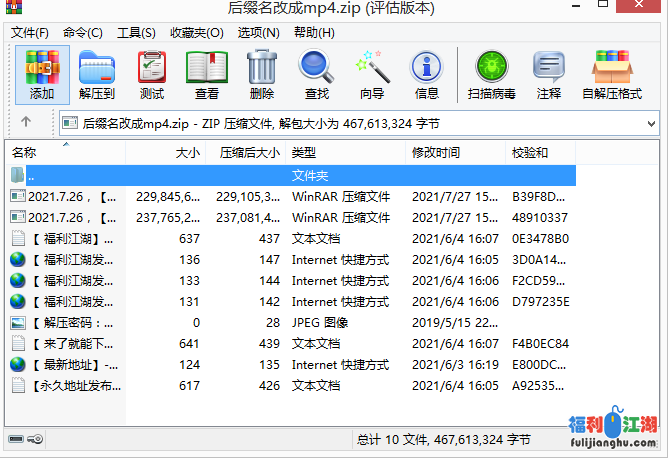The height and width of the screenshot is (458, 668).
Task: Select the JPEG image 解压密码 file
Action: click(x=70, y=323)
